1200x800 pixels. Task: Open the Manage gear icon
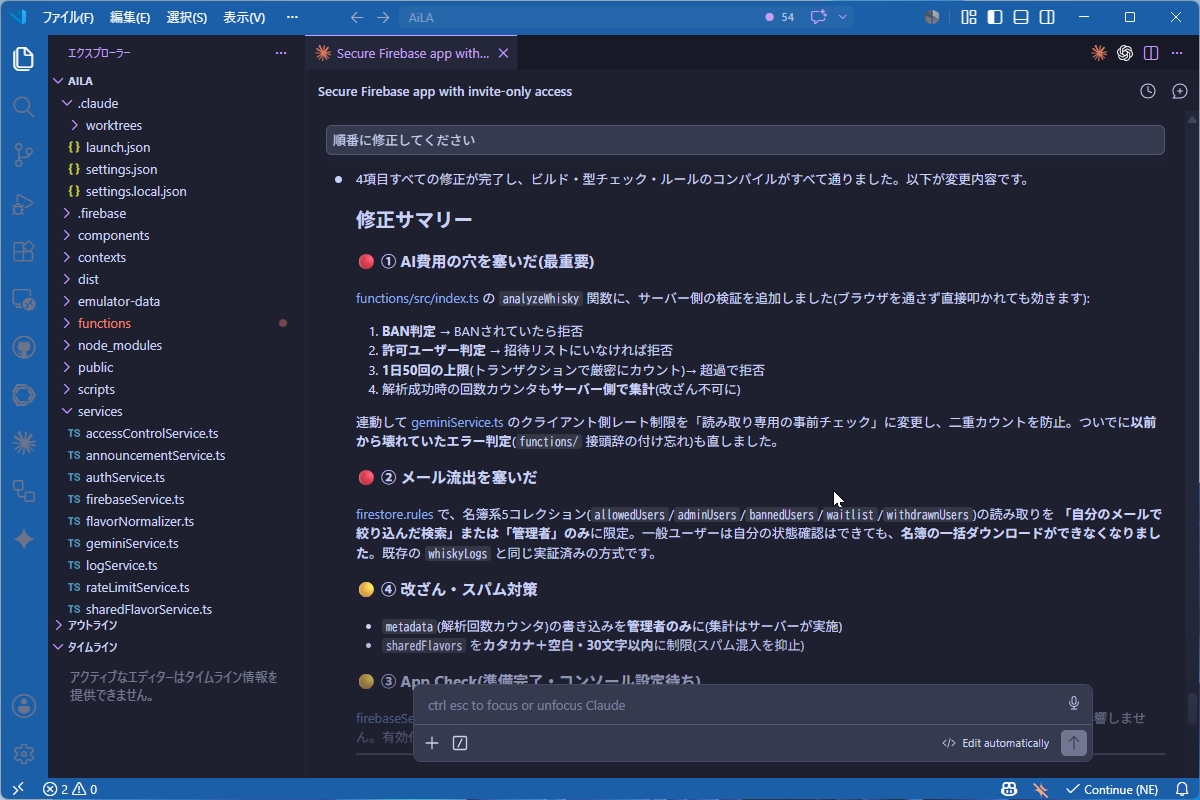[x=24, y=753]
